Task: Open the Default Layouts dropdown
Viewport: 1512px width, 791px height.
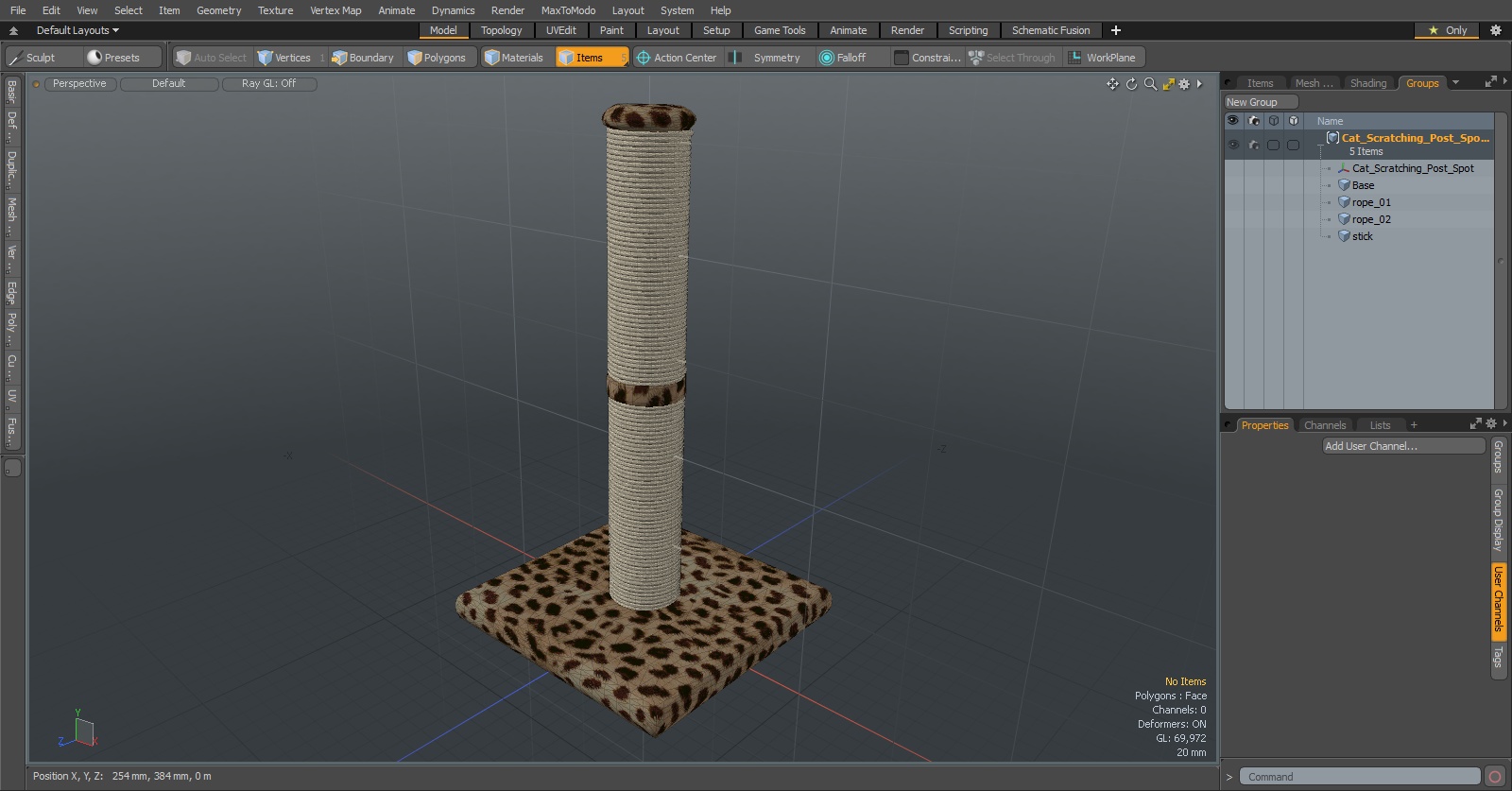Action: (77, 30)
